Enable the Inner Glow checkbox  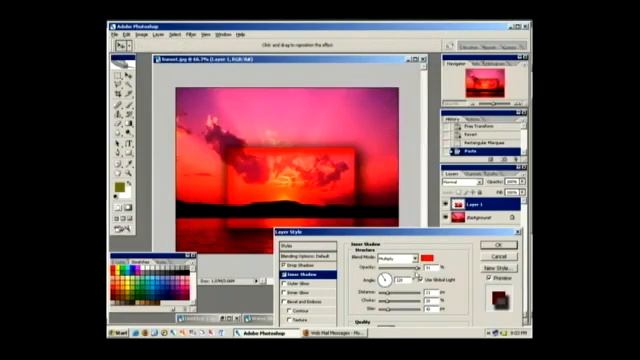tap(284, 293)
